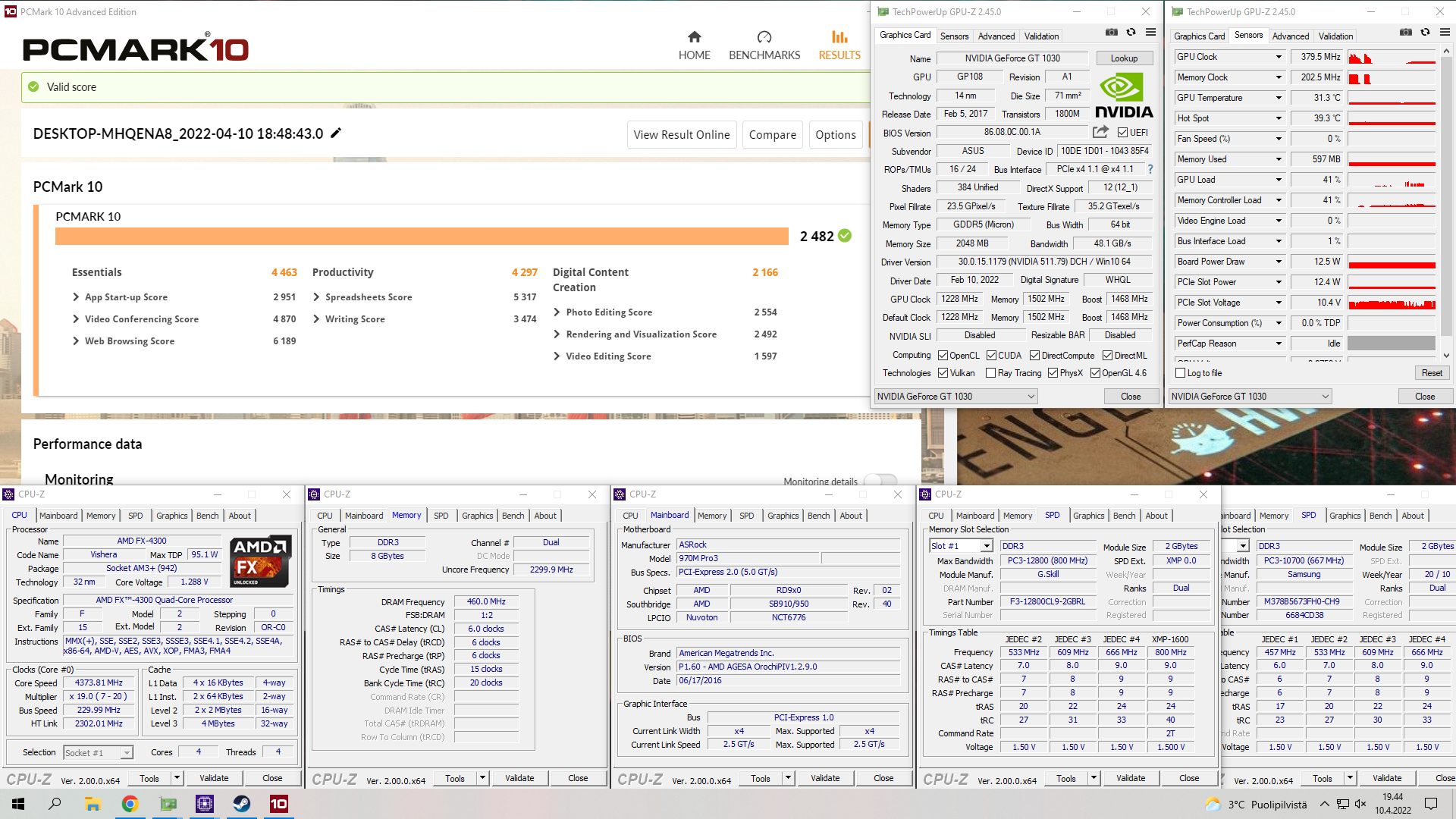The image size is (1456, 819).
Task: Expand the Video Conferencing Score row
Action: tap(76, 318)
